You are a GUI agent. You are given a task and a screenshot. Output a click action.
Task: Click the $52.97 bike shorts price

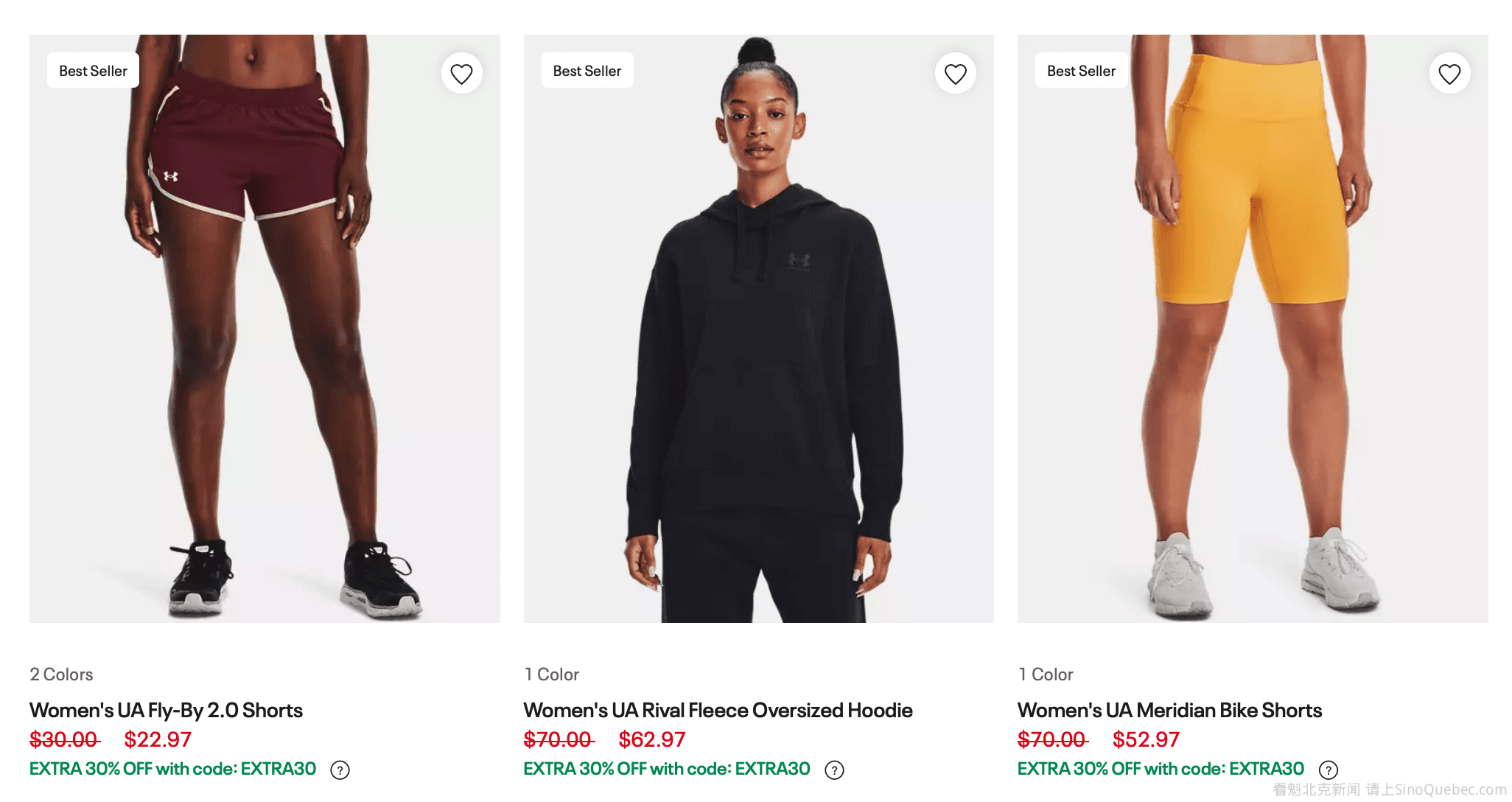click(x=1146, y=739)
